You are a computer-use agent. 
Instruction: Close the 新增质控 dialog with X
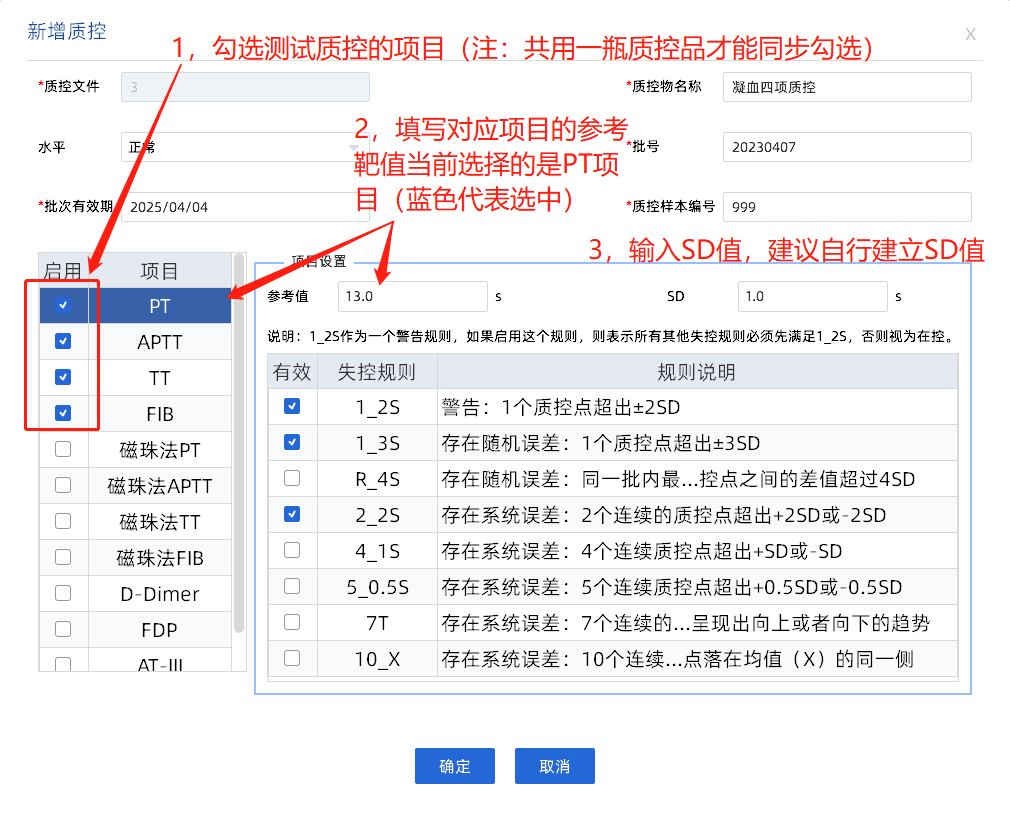pyautogui.click(x=970, y=34)
